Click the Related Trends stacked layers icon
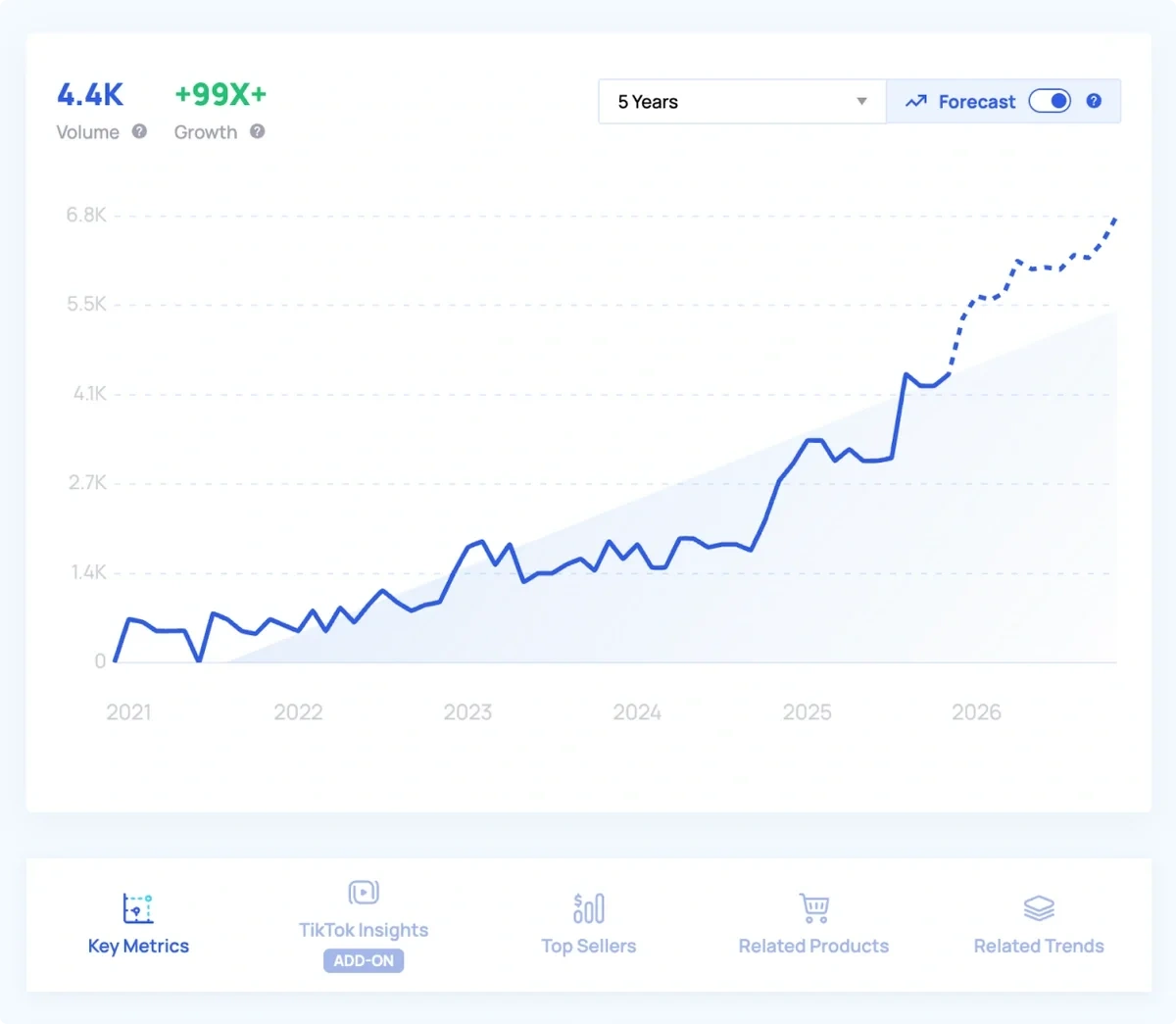The image size is (1176, 1024). (x=1038, y=907)
